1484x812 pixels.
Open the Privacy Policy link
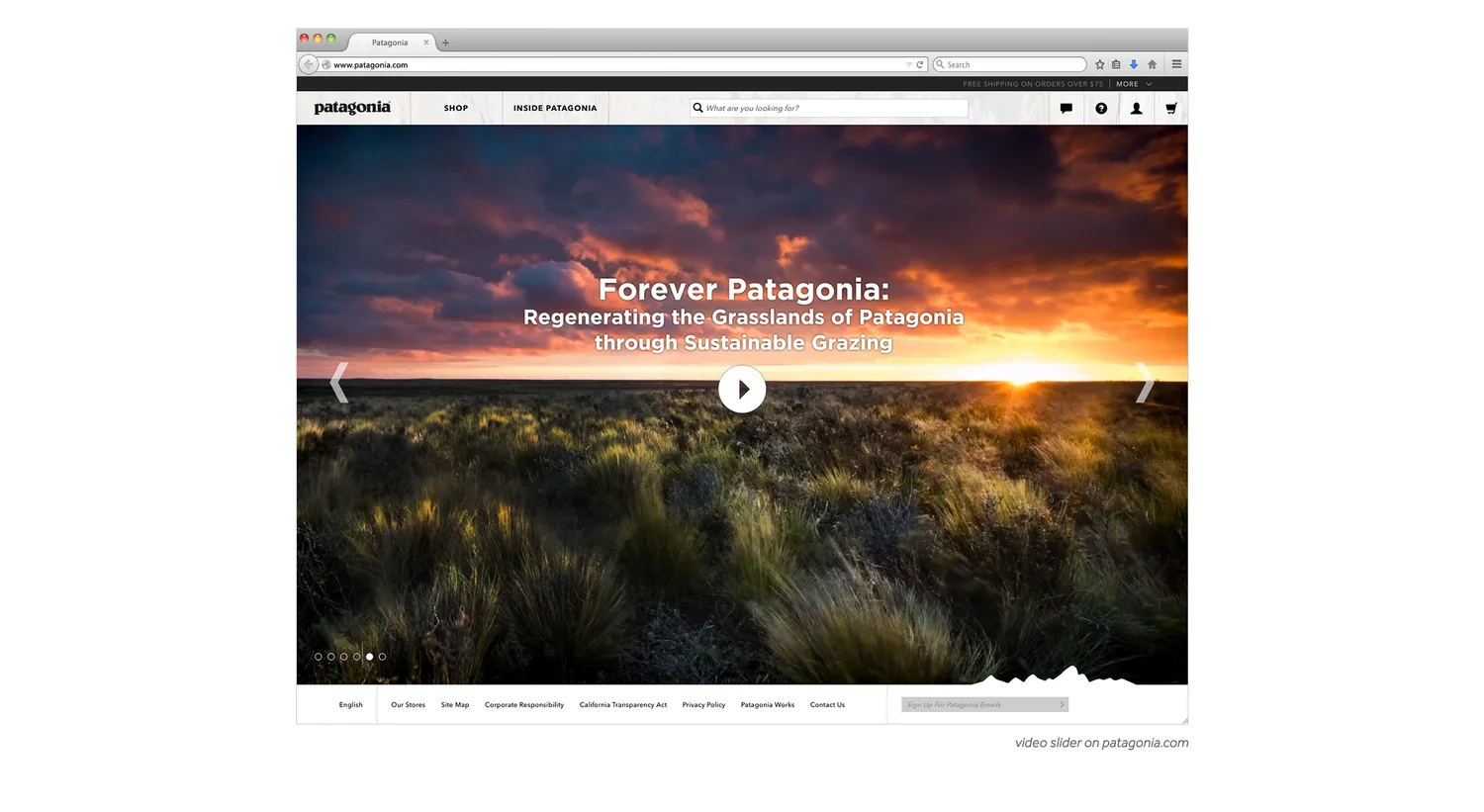[x=703, y=705]
